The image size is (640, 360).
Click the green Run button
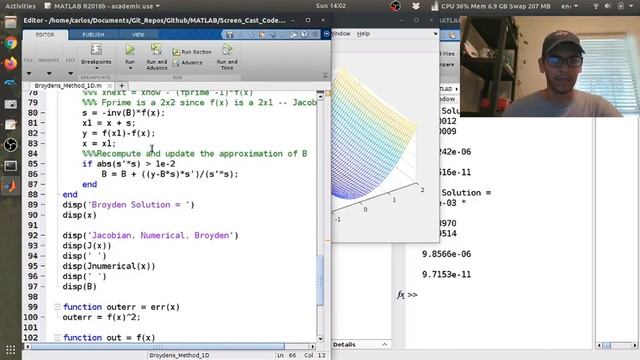pyautogui.click(x=130, y=50)
